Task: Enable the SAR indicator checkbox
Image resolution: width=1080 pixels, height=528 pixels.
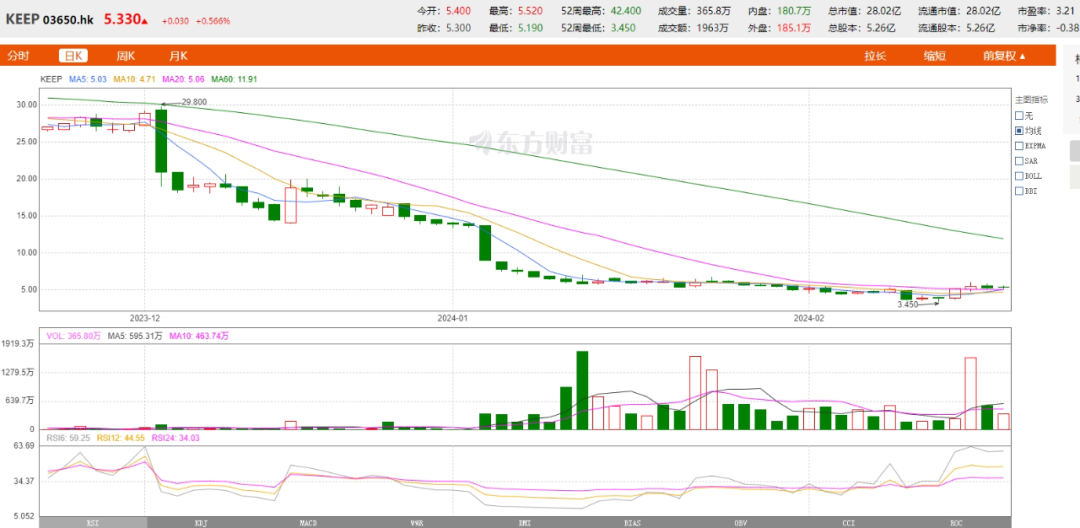Action: click(x=1019, y=160)
